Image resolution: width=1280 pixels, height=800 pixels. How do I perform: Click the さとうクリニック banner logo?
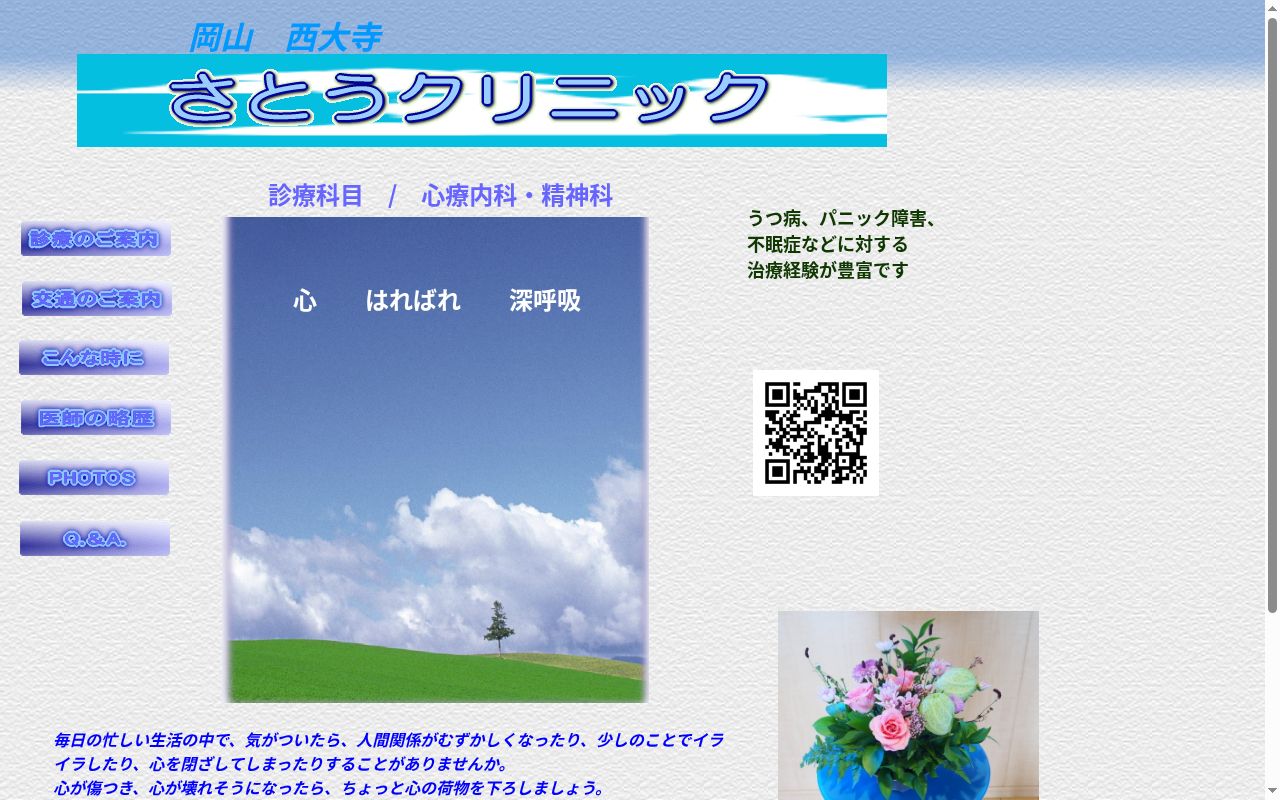pyautogui.click(x=482, y=100)
